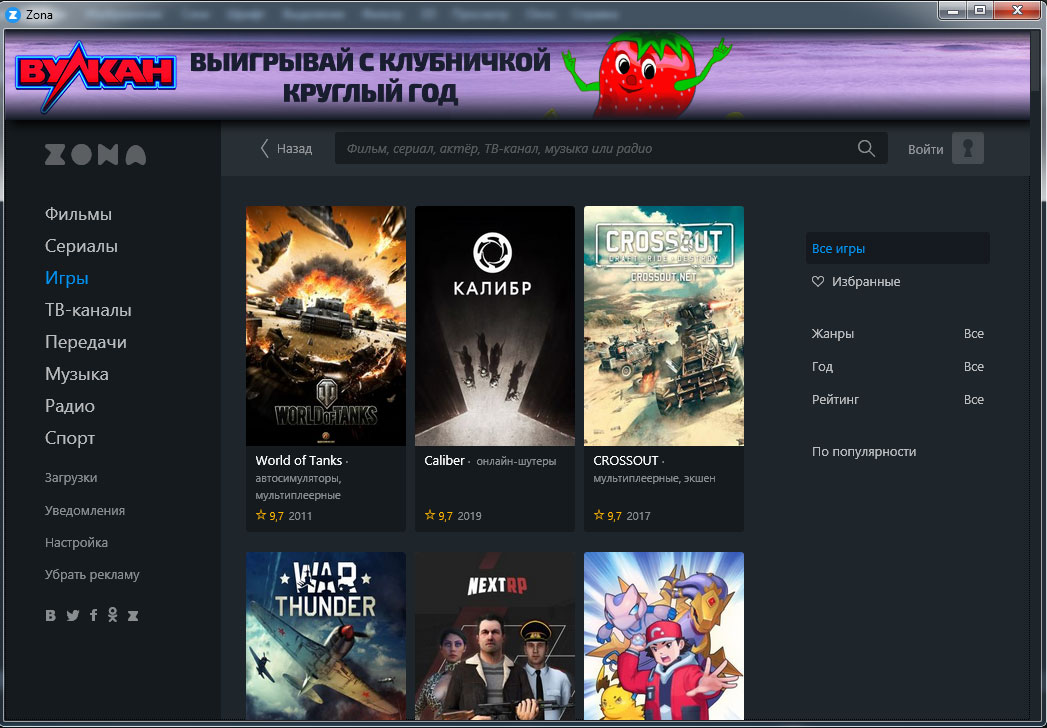Click the star rating under CROSSOUT
1047x728 pixels.
608,516
